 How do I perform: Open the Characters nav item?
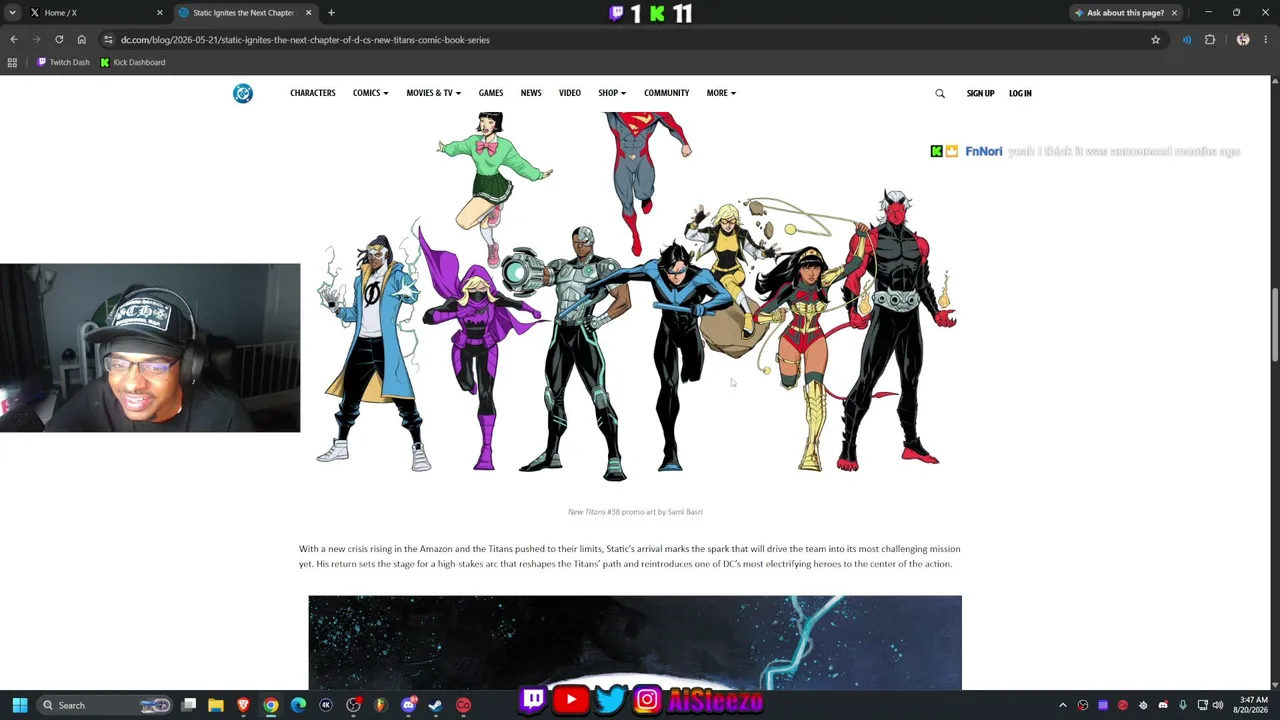[x=313, y=93]
